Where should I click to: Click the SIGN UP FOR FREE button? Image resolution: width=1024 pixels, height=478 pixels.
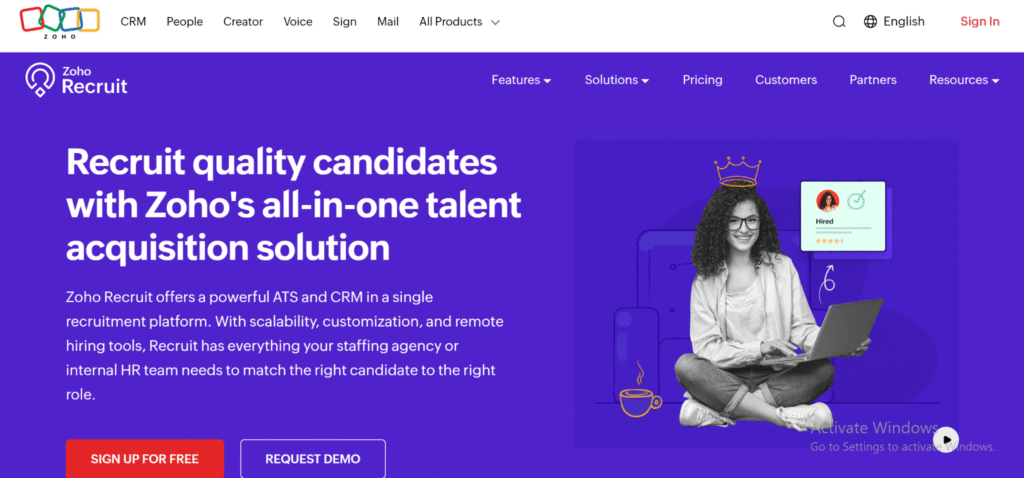[144, 459]
